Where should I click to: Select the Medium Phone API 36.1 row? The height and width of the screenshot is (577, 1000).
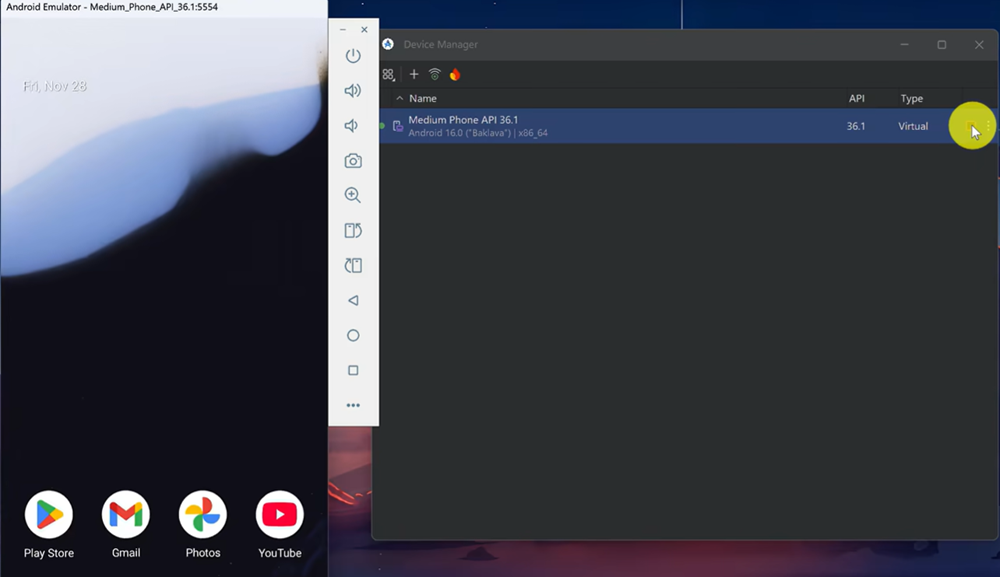[x=600, y=126]
